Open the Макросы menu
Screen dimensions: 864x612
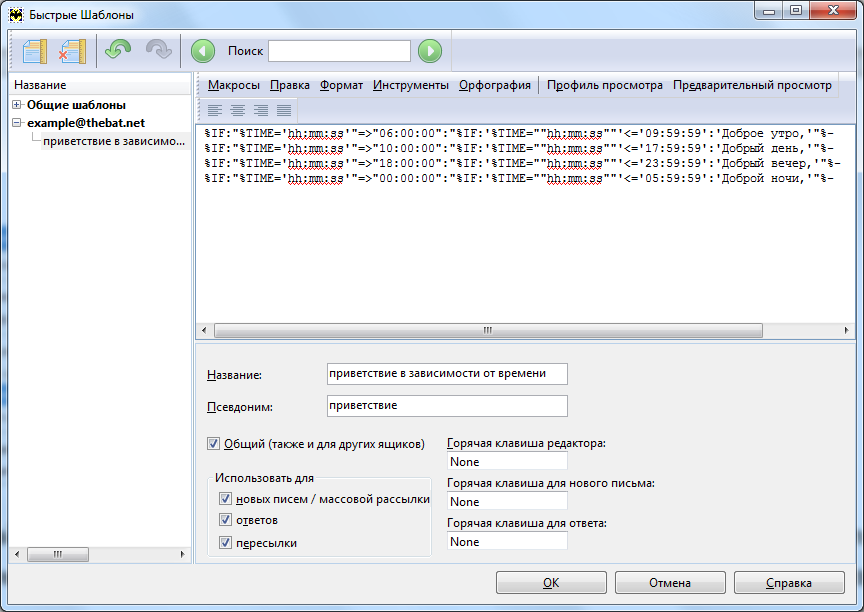234,85
